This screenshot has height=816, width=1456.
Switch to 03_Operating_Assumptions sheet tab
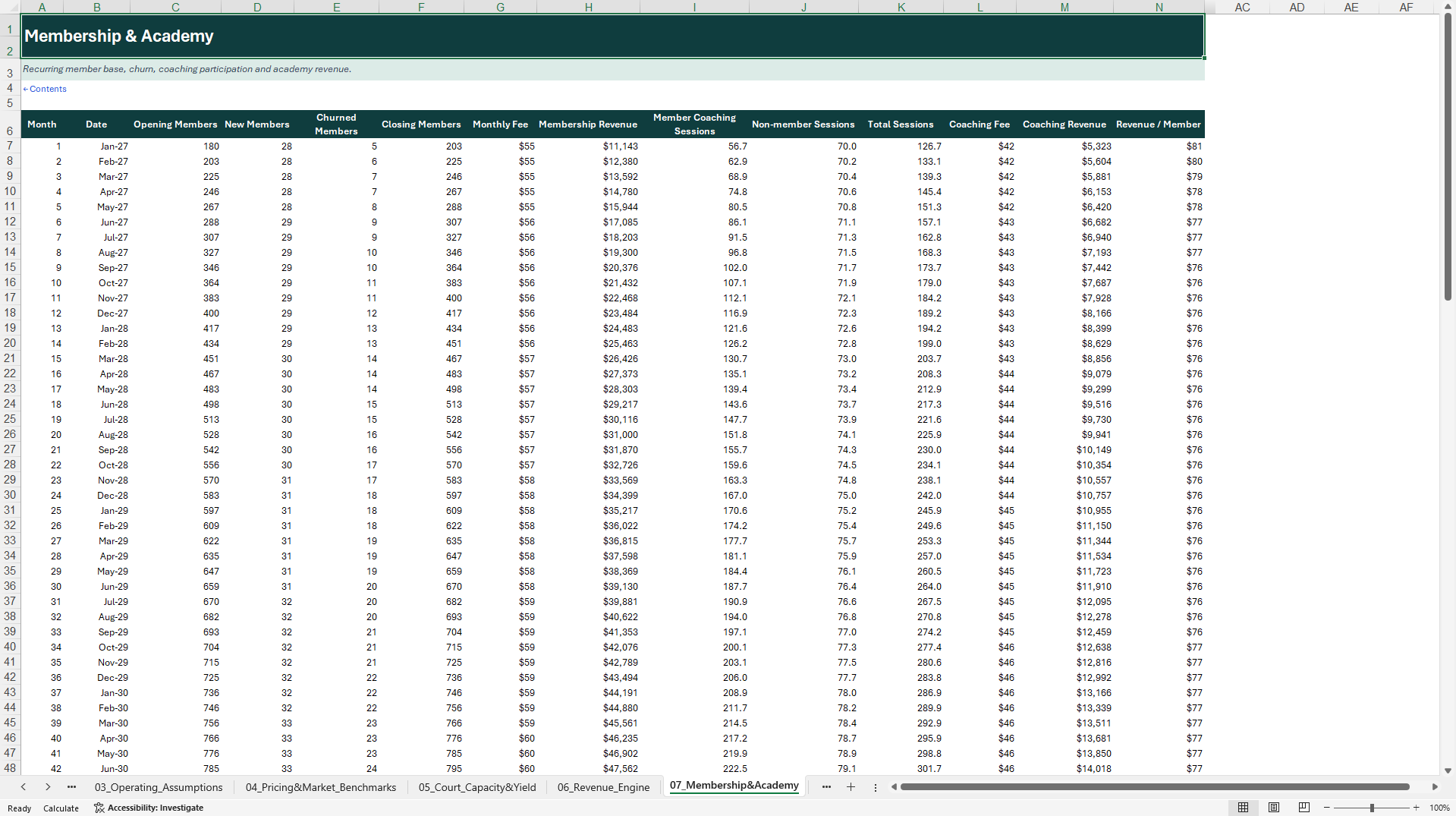coord(159,787)
